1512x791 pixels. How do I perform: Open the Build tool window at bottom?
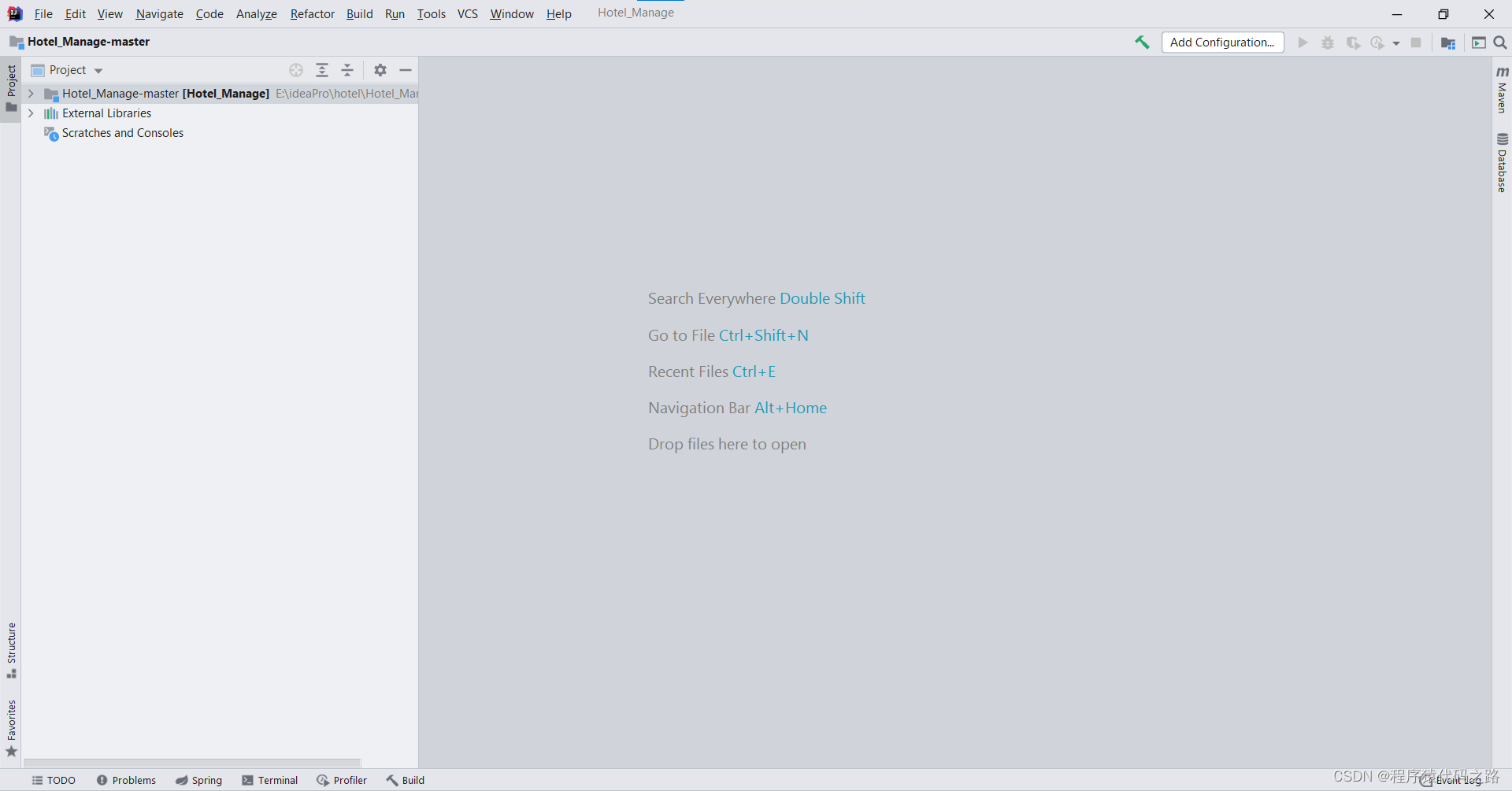406,780
